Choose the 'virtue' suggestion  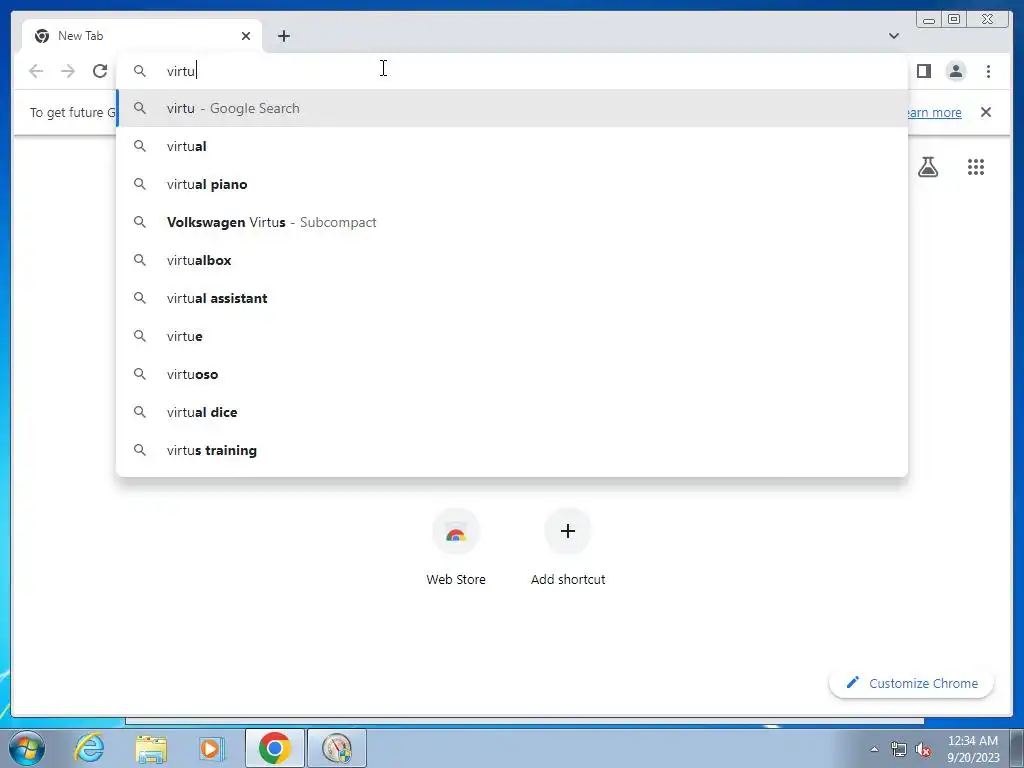(512, 336)
